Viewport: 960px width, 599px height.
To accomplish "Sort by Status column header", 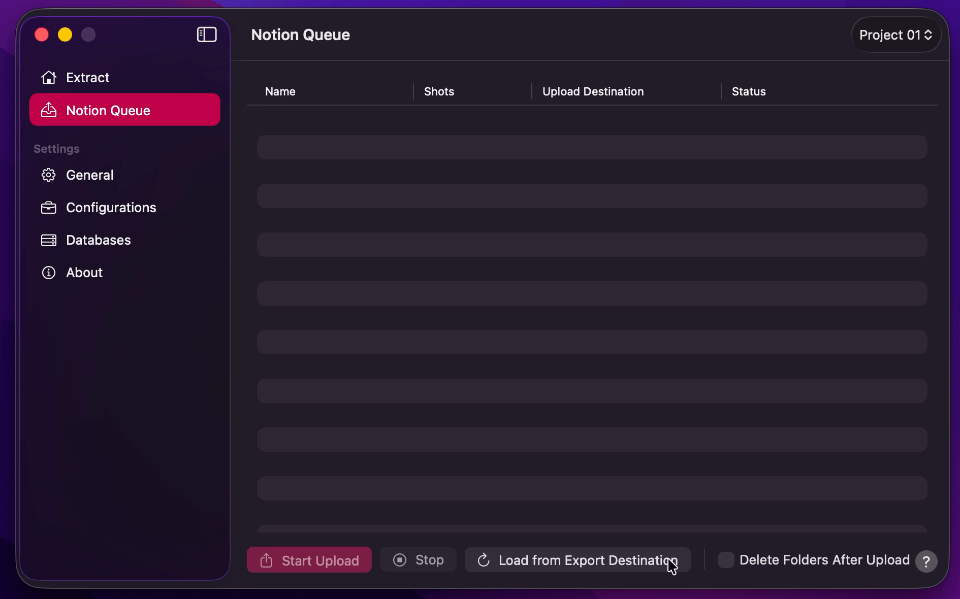I will click(x=748, y=91).
